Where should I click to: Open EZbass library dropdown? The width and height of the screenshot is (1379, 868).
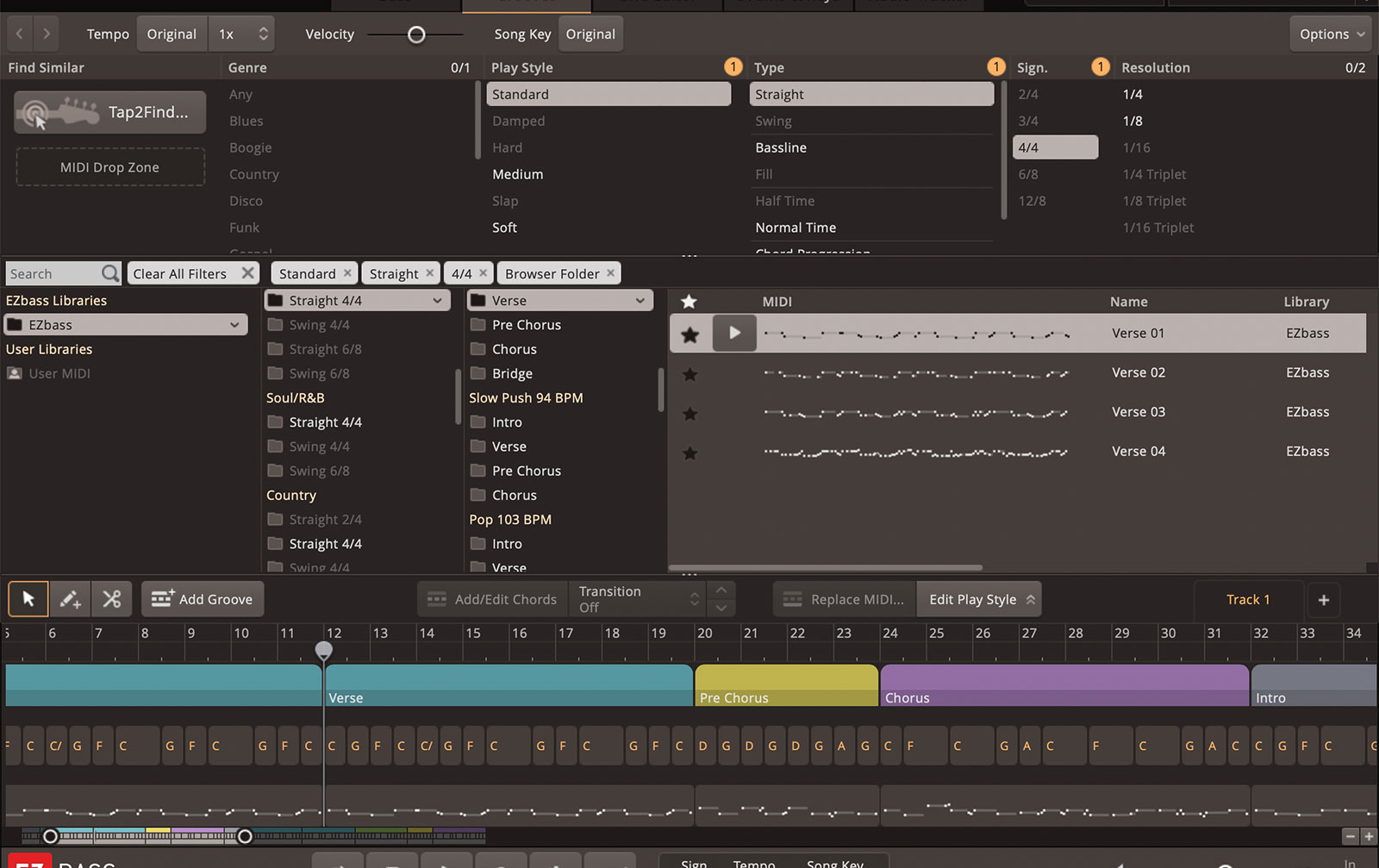click(x=126, y=325)
